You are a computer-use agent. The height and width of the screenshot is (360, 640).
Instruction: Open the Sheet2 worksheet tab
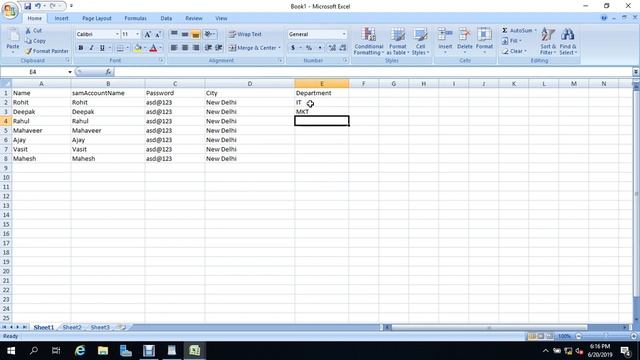tap(72, 327)
